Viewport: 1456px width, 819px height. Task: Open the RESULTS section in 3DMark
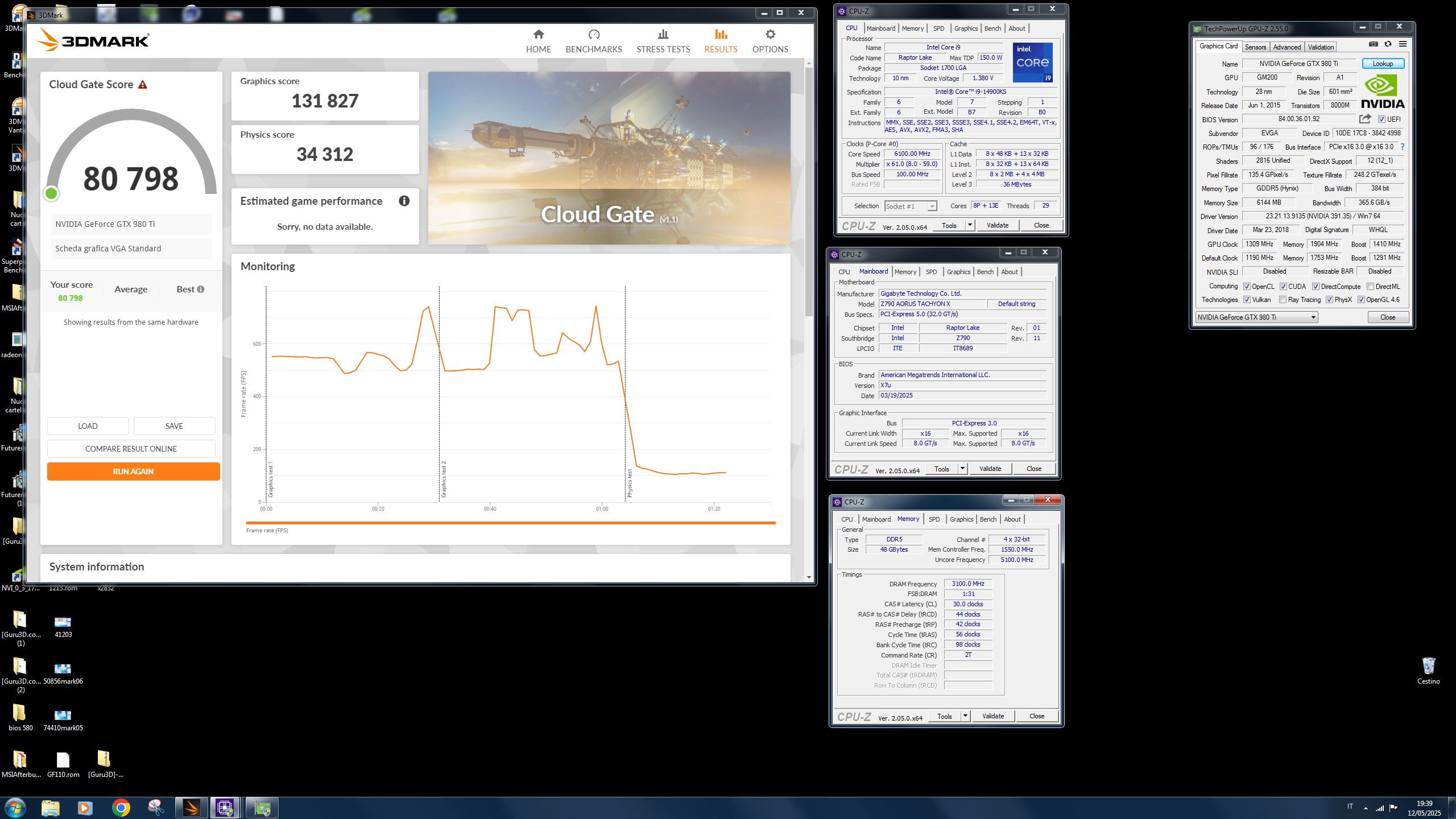coord(721,41)
